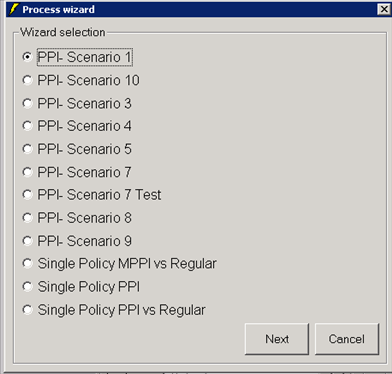Click the Wizard selection group label

click(63, 32)
